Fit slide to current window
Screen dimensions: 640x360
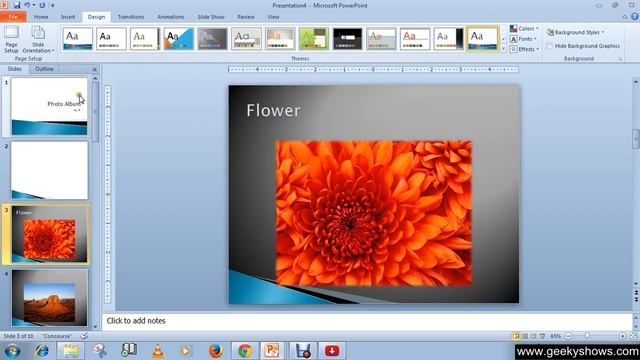click(633, 336)
